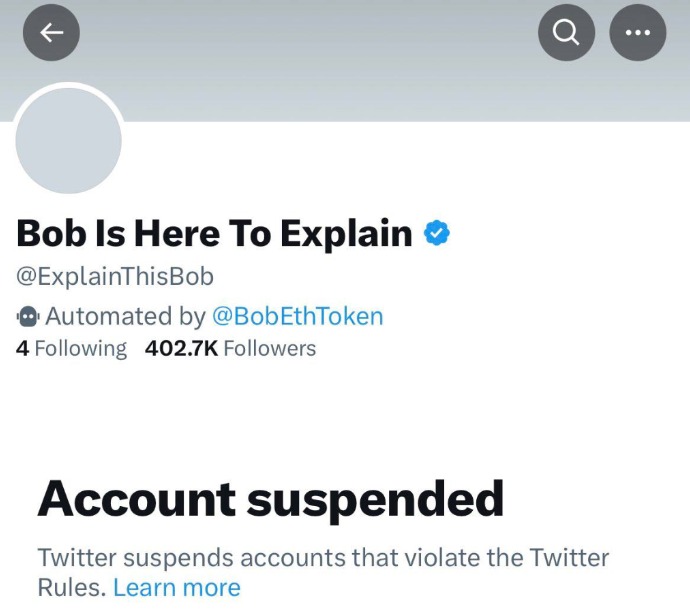Click the word 'Rules.' before Learn more
The image size is (690, 611).
pyautogui.click(x=72, y=587)
